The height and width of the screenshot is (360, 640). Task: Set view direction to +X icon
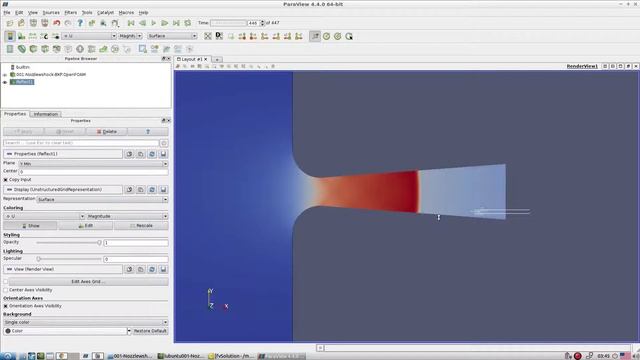tap(242, 36)
